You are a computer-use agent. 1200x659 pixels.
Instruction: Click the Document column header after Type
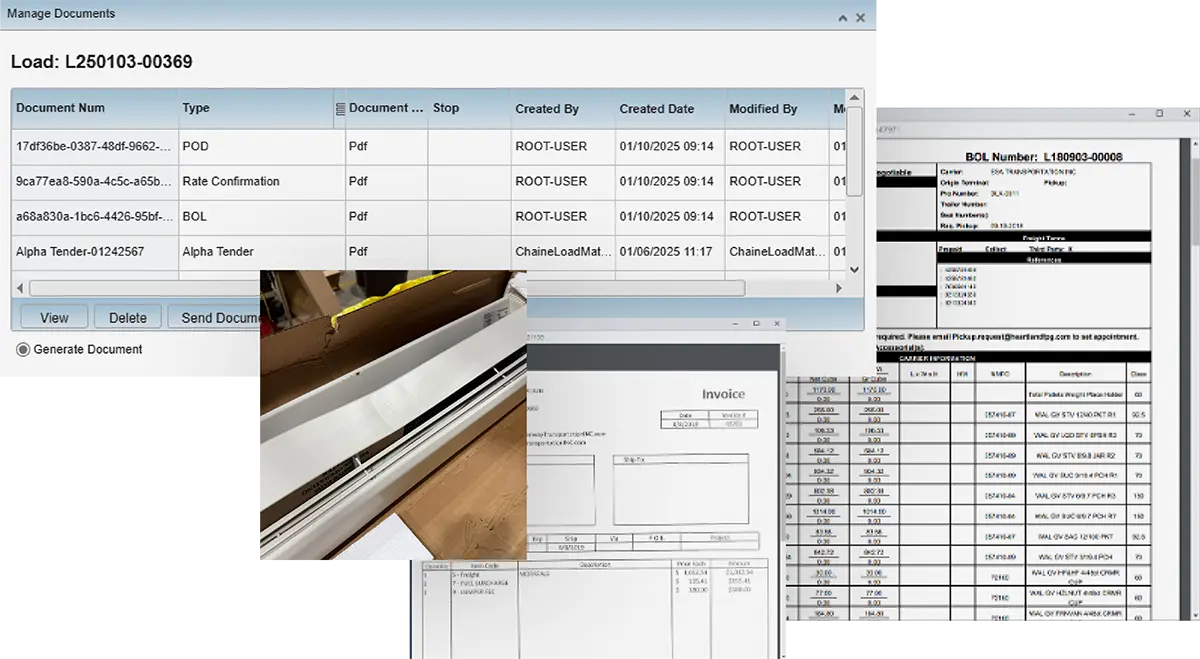tap(386, 108)
